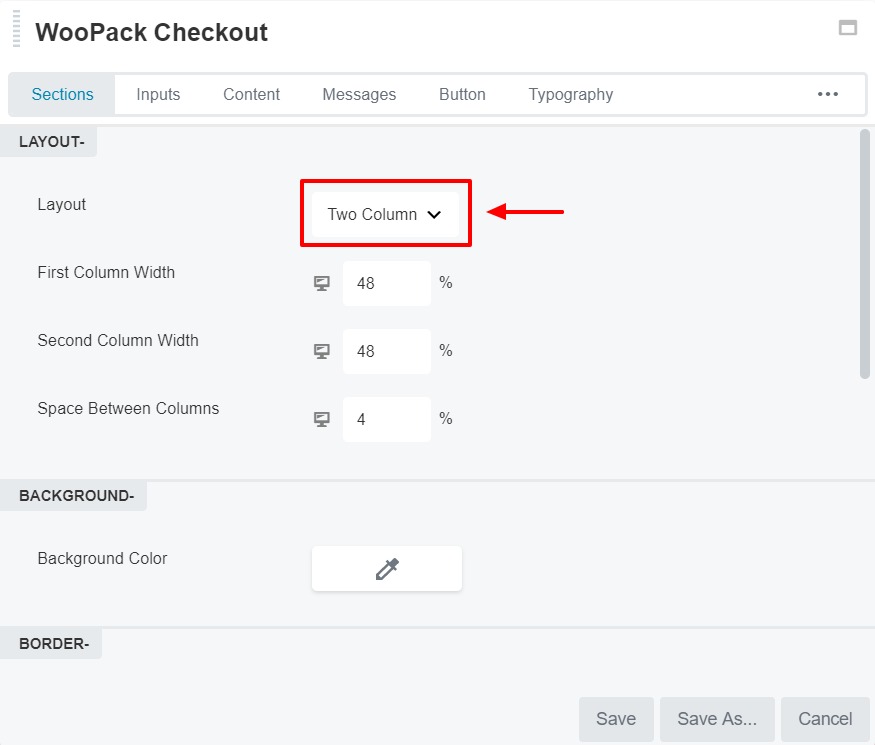This screenshot has height=745, width=875.
Task: Select the Button tab
Action: coord(462,94)
